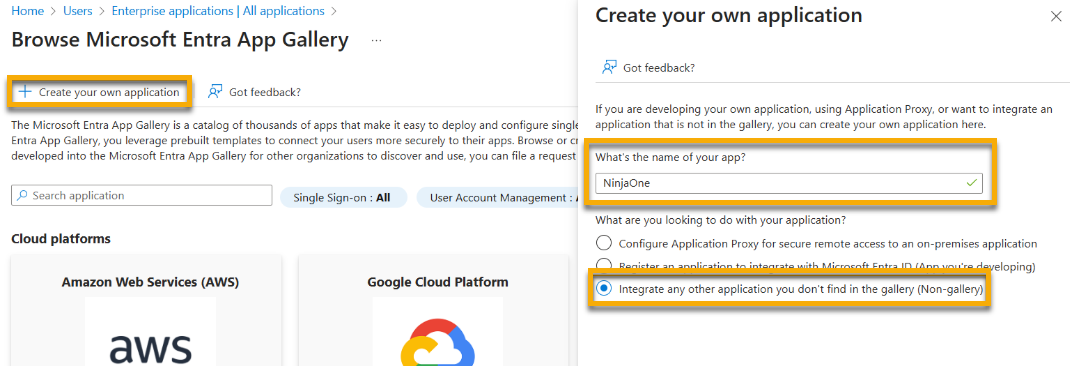Viewport: 1070px width, 366px height.
Task: Click the plus icon for Create your own application
Action: pos(25,92)
